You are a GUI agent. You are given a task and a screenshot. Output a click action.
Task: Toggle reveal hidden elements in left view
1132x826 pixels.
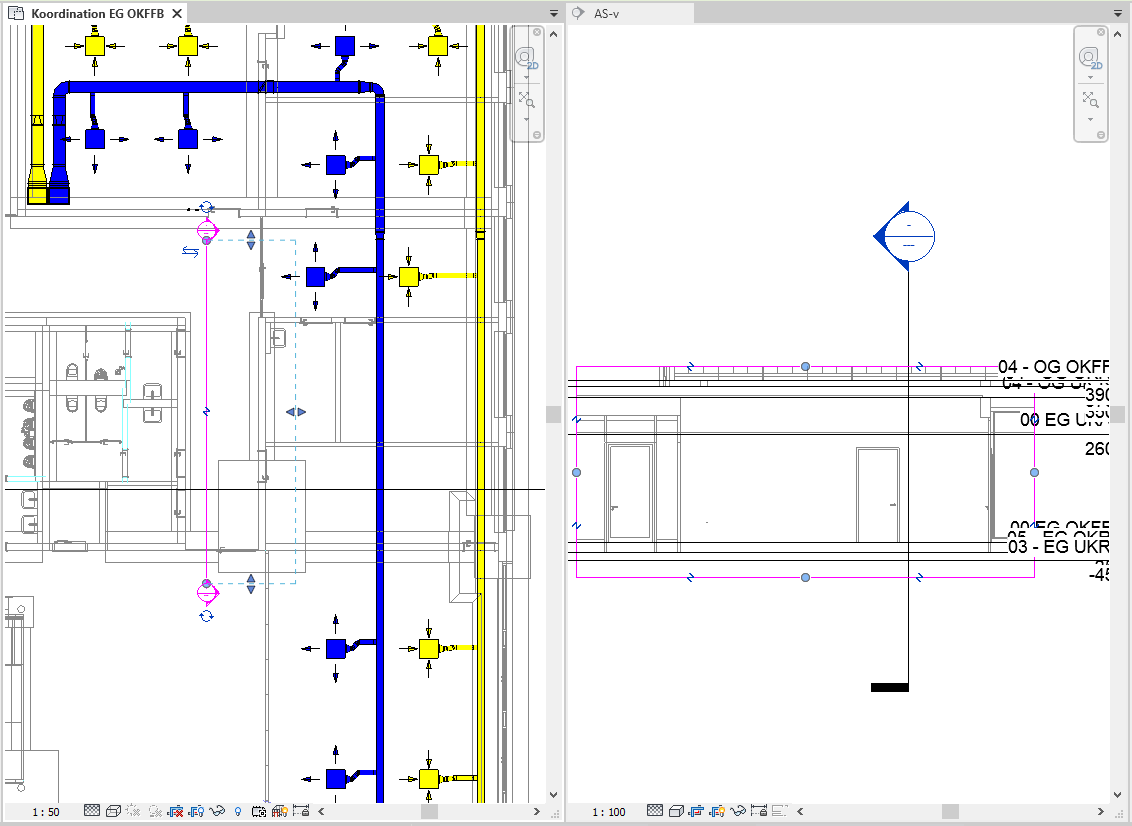pos(238,811)
